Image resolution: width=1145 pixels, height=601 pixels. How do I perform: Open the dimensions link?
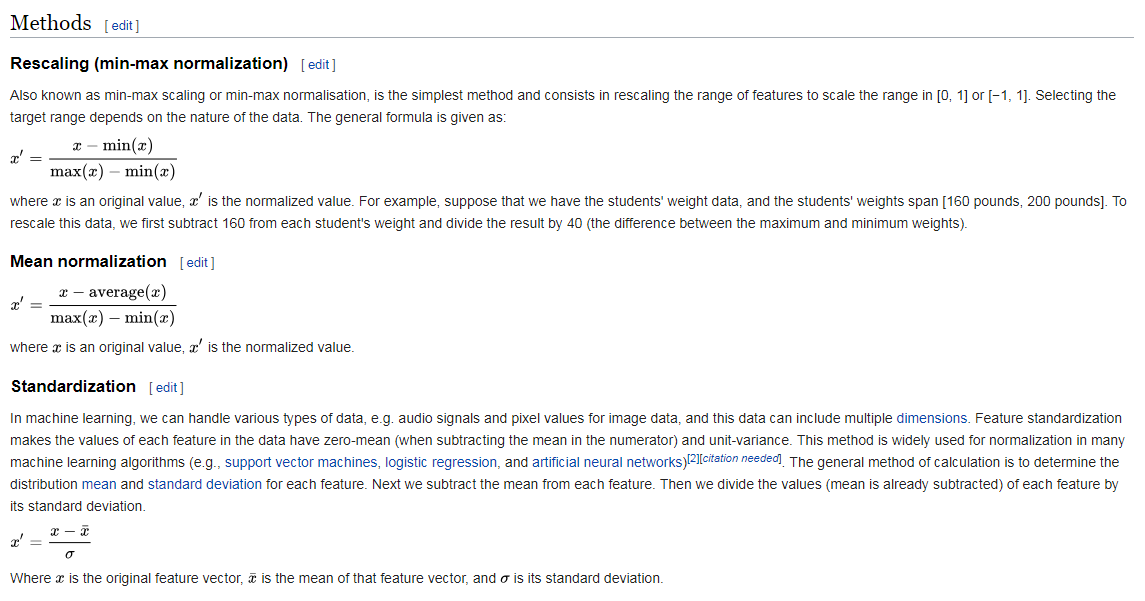pyautogui.click(x=931, y=418)
